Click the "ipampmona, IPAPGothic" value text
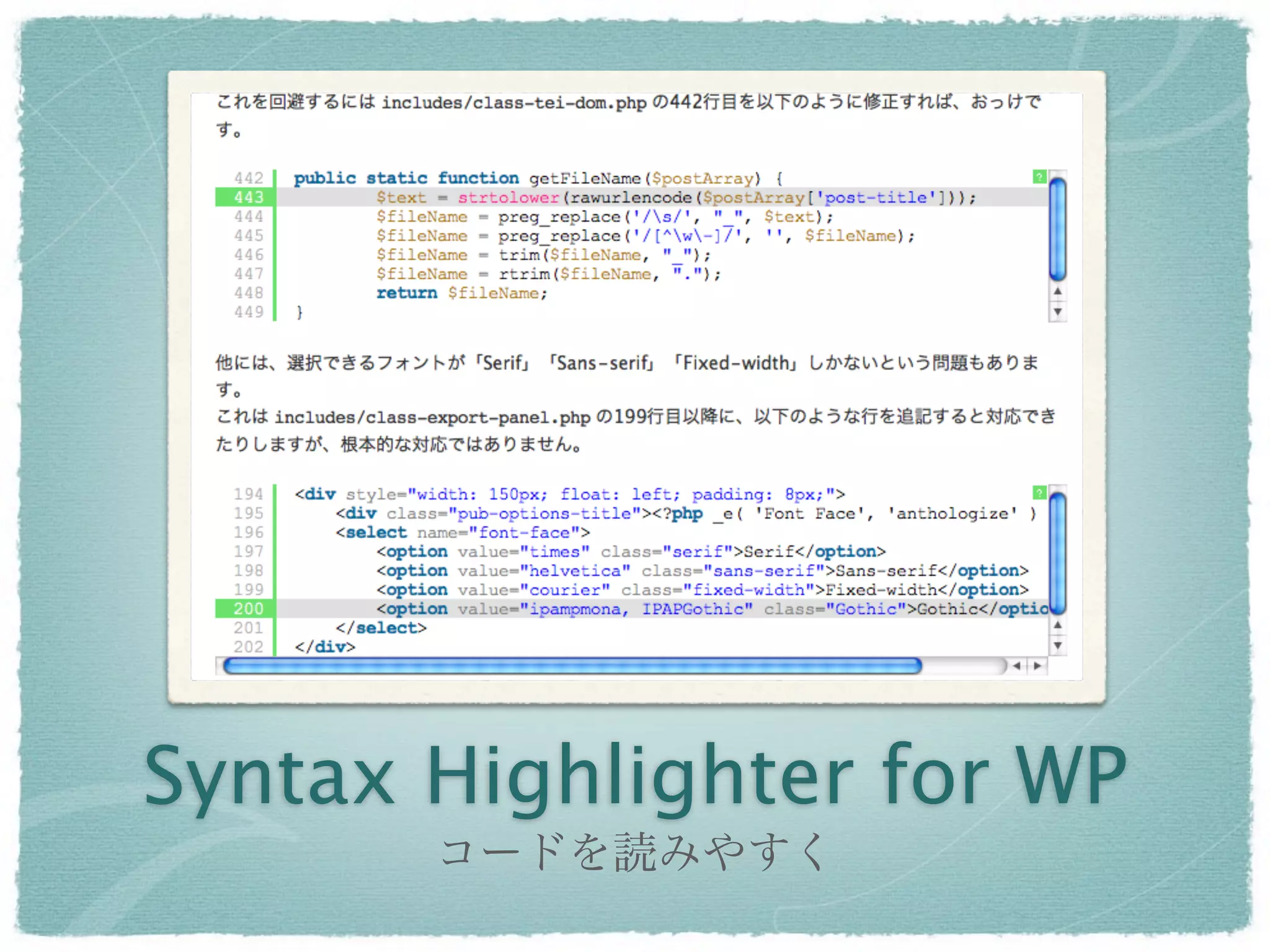The height and width of the screenshot is (952, 1270). [x=636, y=609]
